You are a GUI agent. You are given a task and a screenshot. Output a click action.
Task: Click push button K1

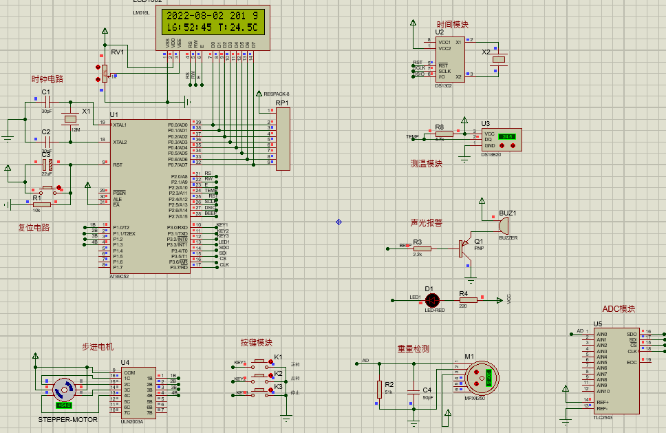[260, 363]
